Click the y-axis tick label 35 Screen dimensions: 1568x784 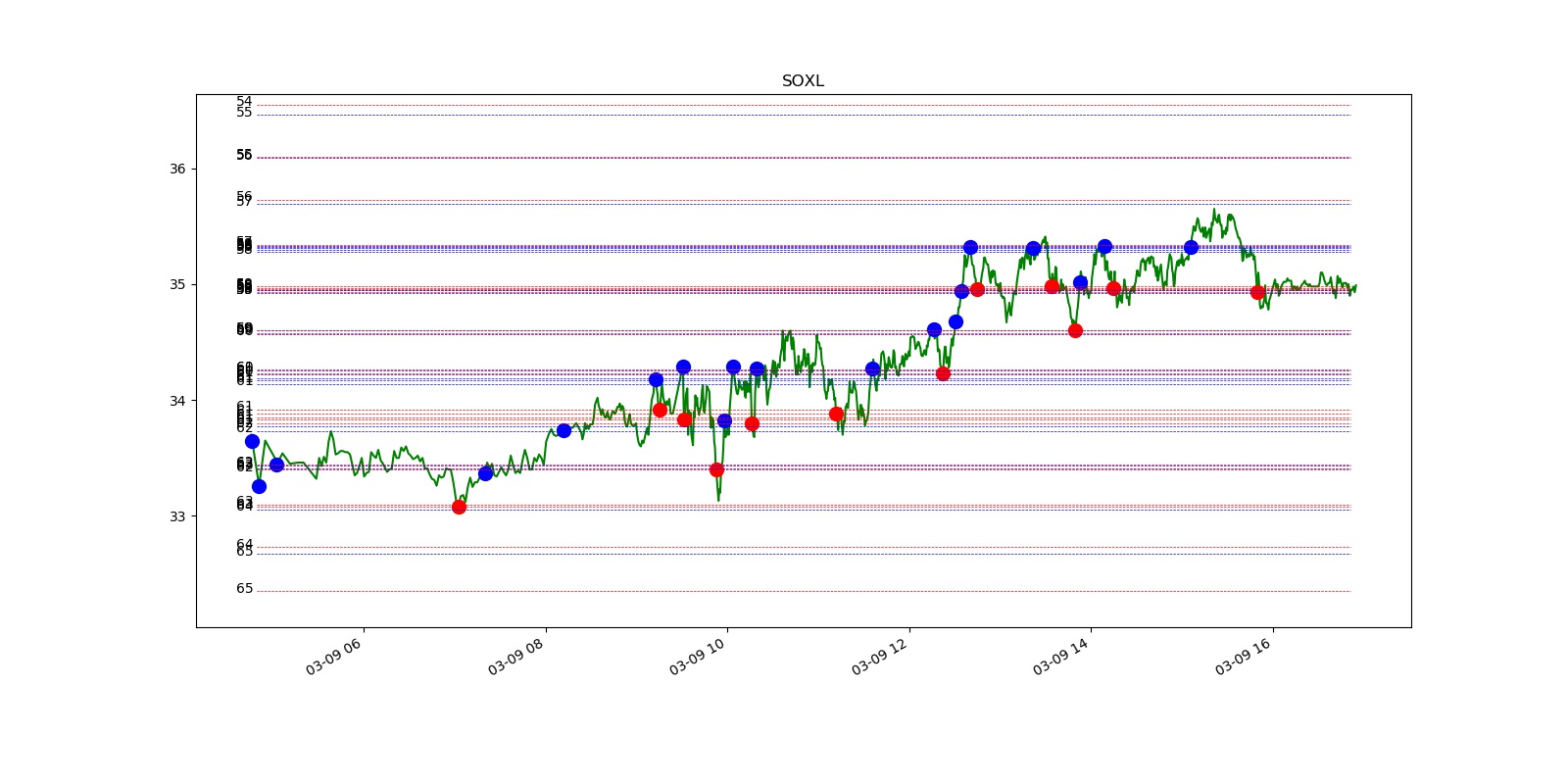click(x=177, y=284)
